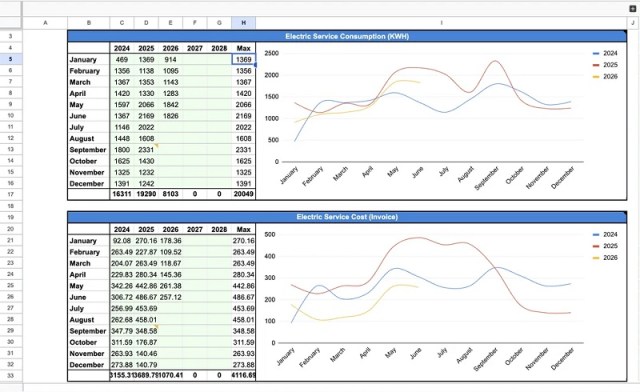The height and width of the screenshot is (392, 640).
Task: Click 2026 legend entry in cost chart
Action: 606,258
